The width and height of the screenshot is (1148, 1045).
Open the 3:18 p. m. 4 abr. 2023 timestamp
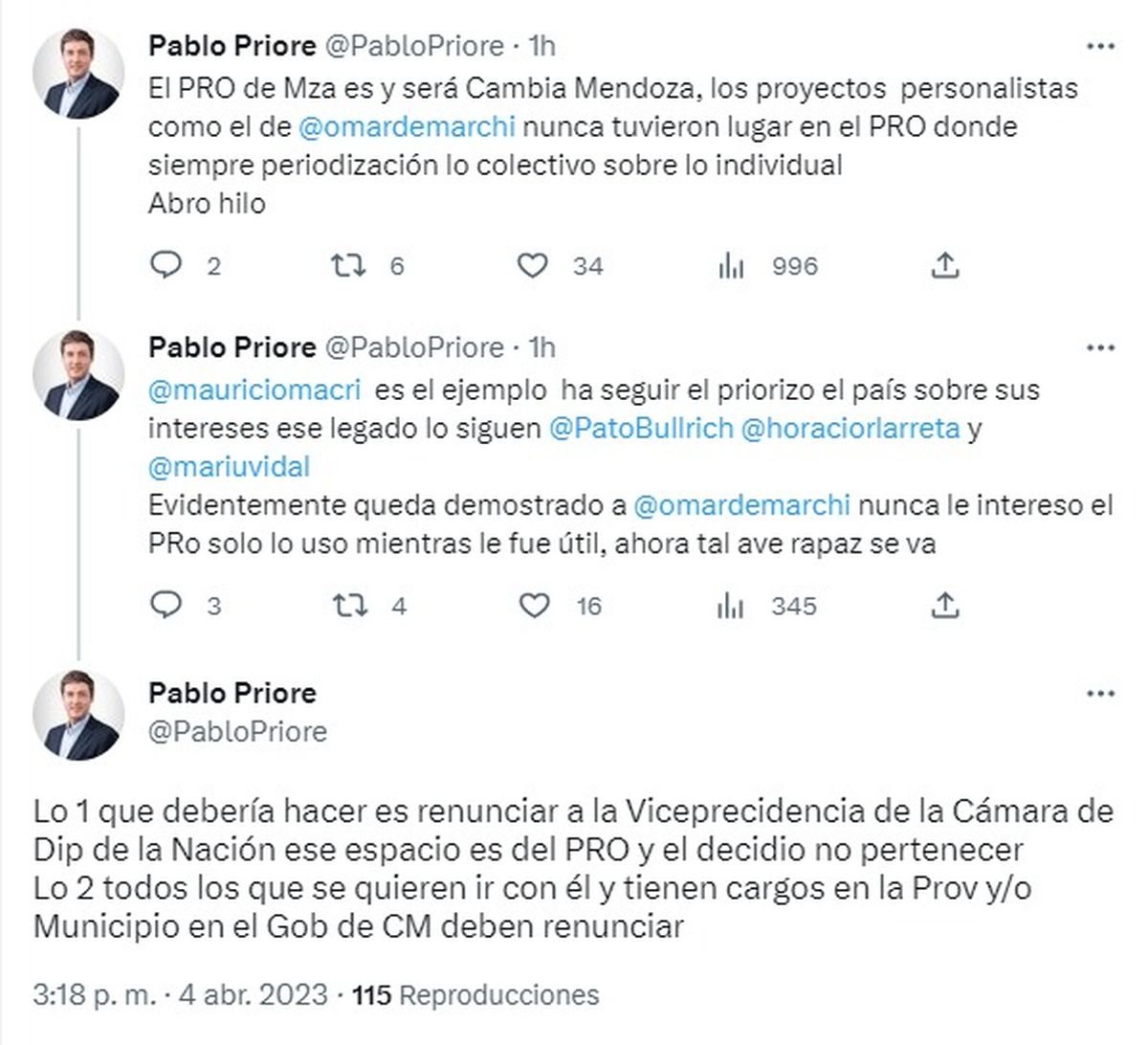click(x=180, y=995)
